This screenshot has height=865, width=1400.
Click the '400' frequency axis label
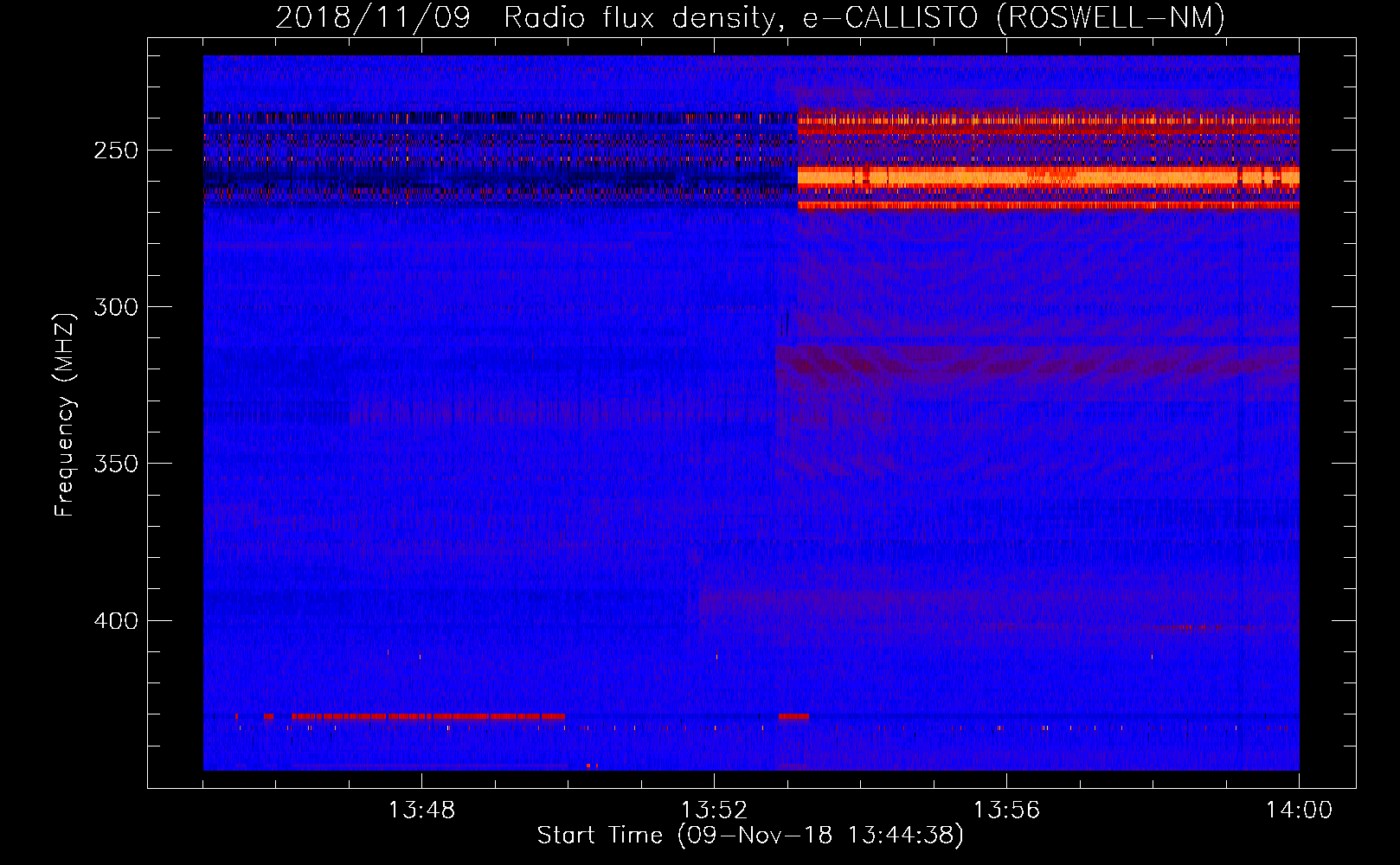(116, 621)
